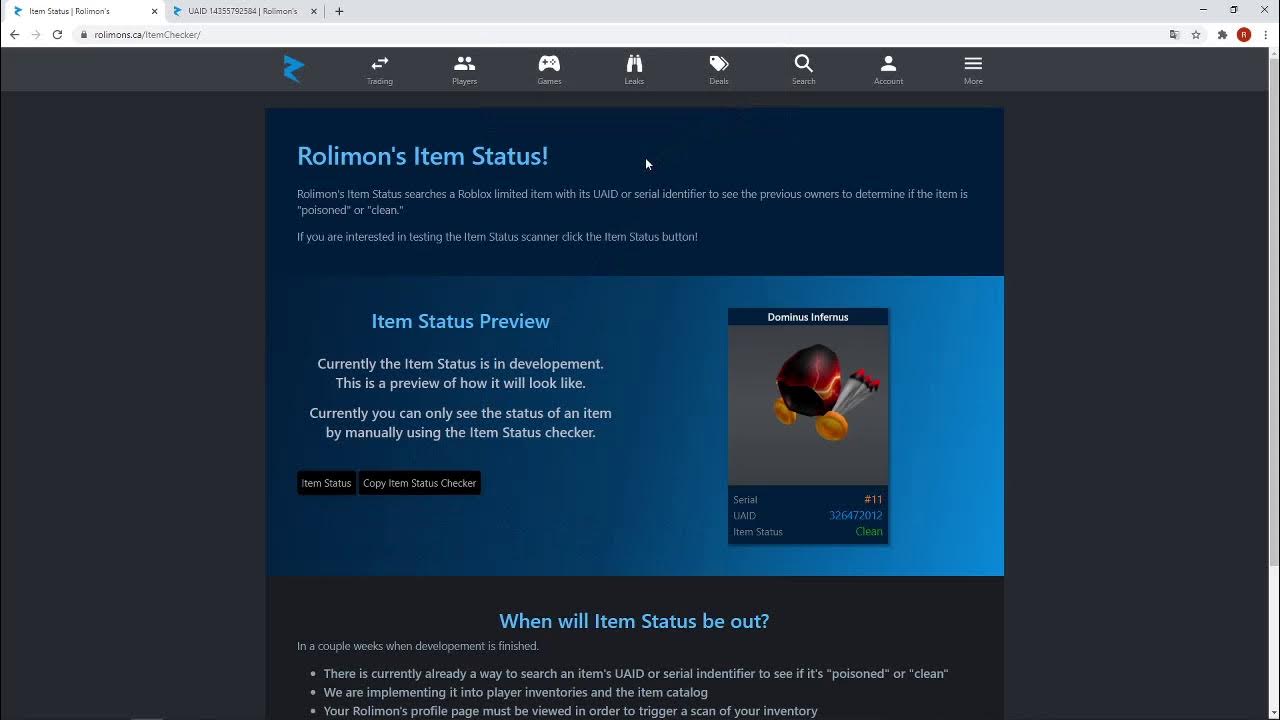The width and height of the screenshot is (1280, 720).
Task: Close the UAID 14355792584 tab
Action: point(314,11)
